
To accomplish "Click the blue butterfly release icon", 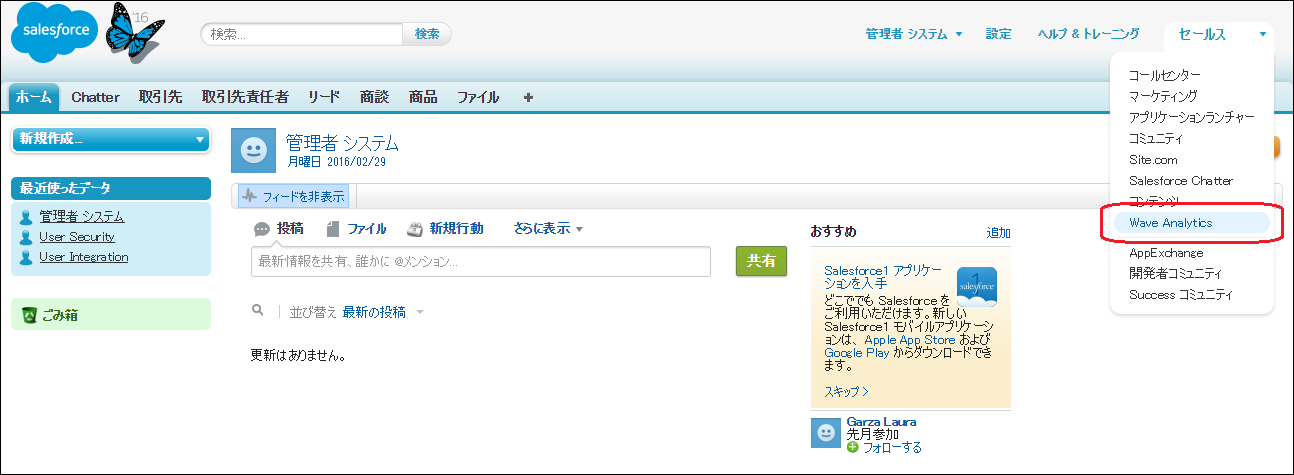I will [x=133, y=33].
